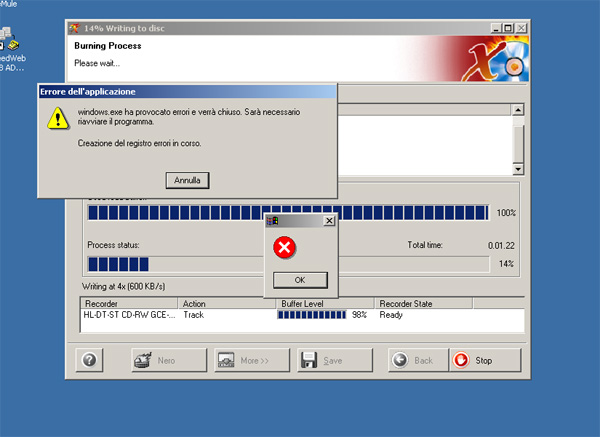Click the 14% process percentage
This screenshot has width=600, height=437.
pyautogui.click(x=506, y=264)
